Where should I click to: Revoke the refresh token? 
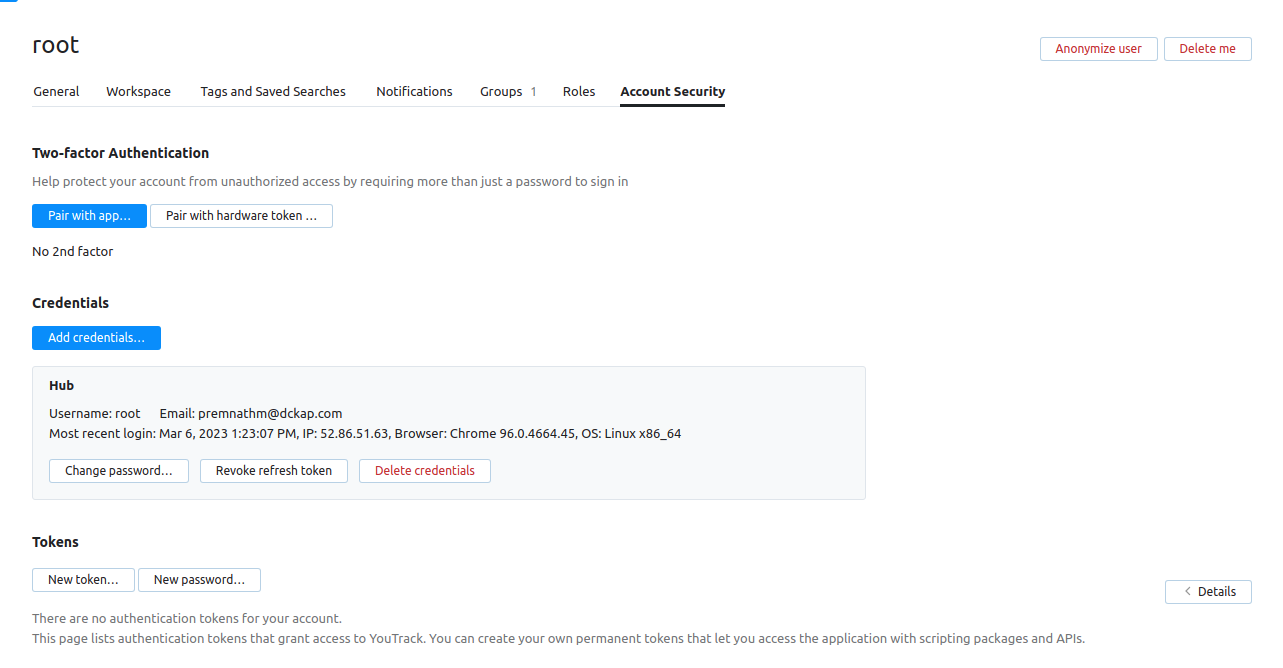[x=273, y=470]
